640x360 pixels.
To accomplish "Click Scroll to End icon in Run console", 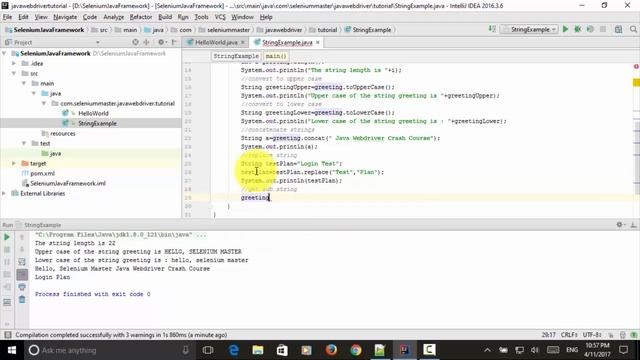I will [x=22, y=275].
